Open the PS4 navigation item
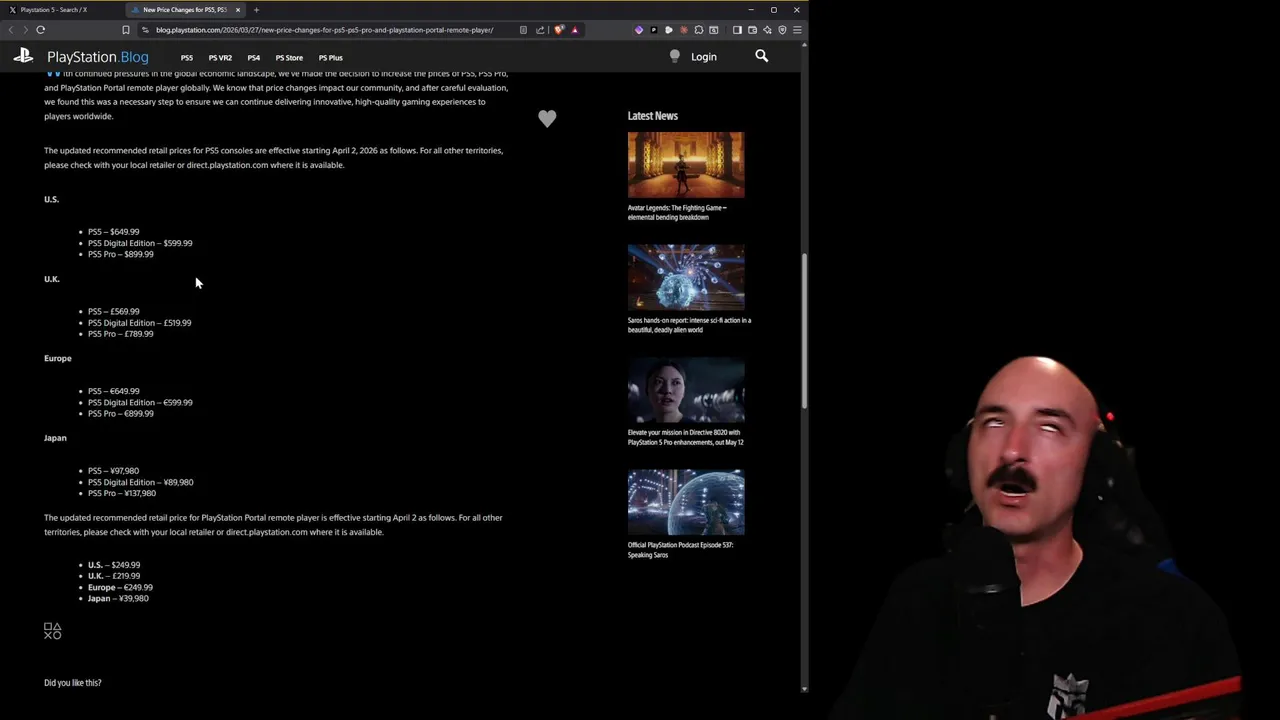The image size is (1280, 720). pos(254,58)
